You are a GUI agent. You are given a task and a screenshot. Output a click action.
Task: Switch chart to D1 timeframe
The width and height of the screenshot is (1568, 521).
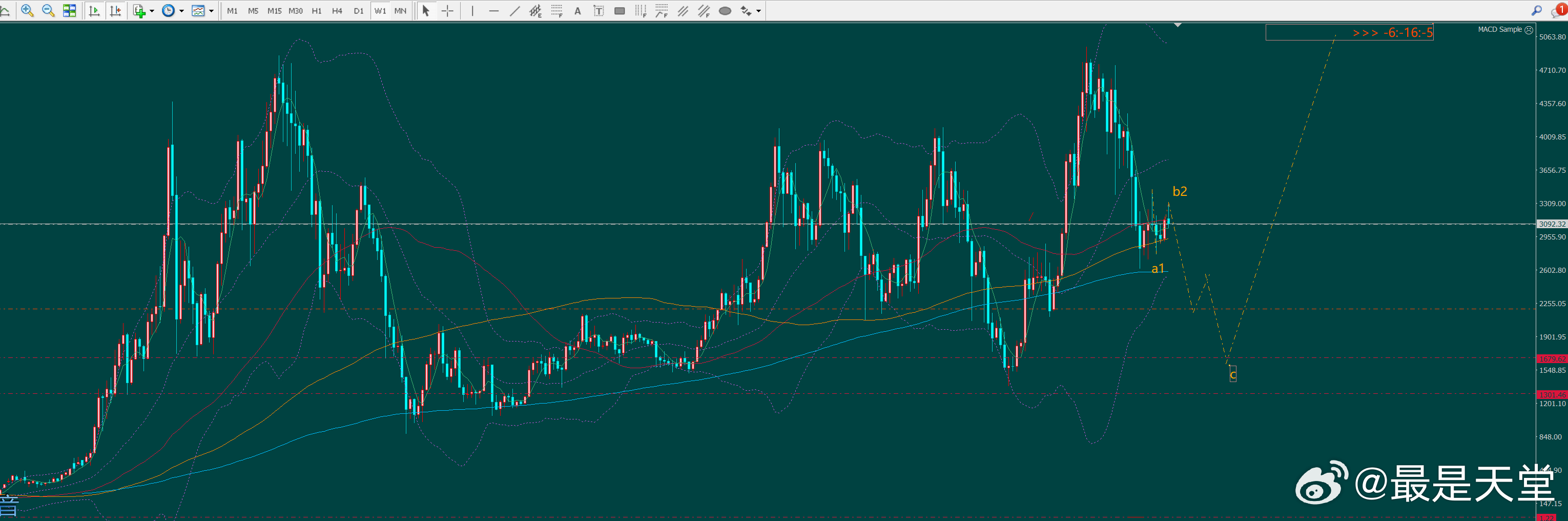[x=359, y=11]
